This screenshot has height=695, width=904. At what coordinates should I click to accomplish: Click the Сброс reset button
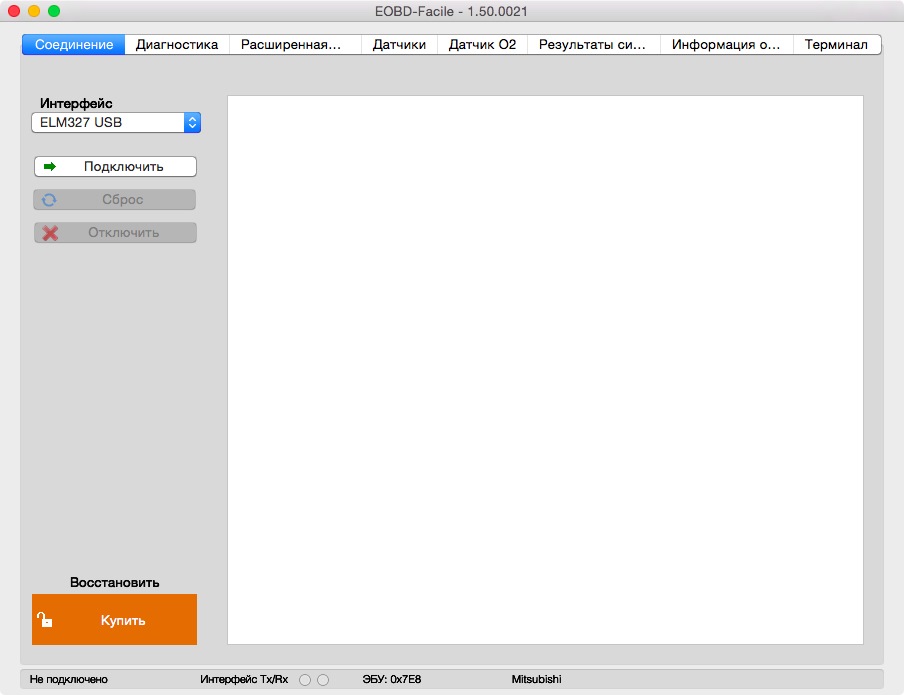click(115, 200)
